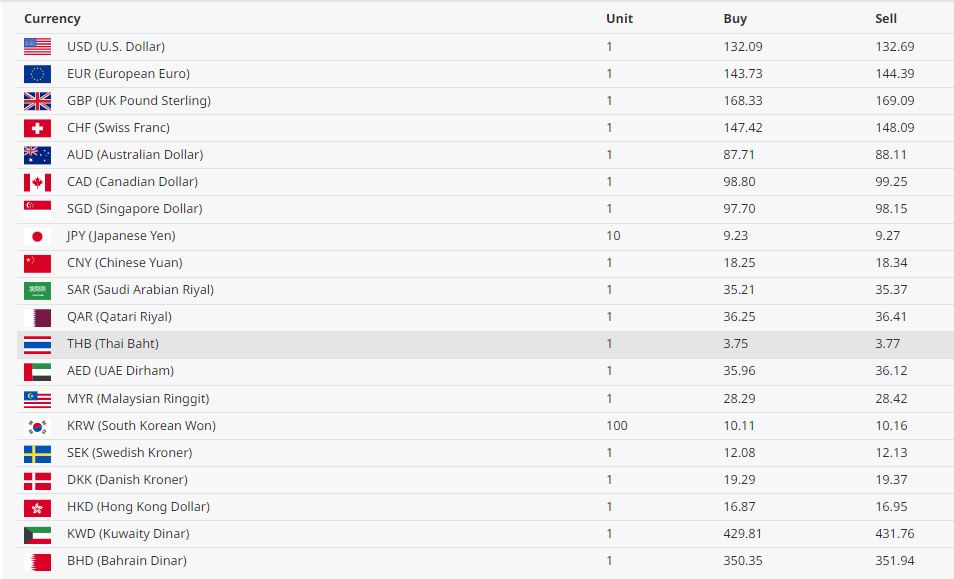
Task: Click the South Korean flag icon
Action: coord(37,426)
